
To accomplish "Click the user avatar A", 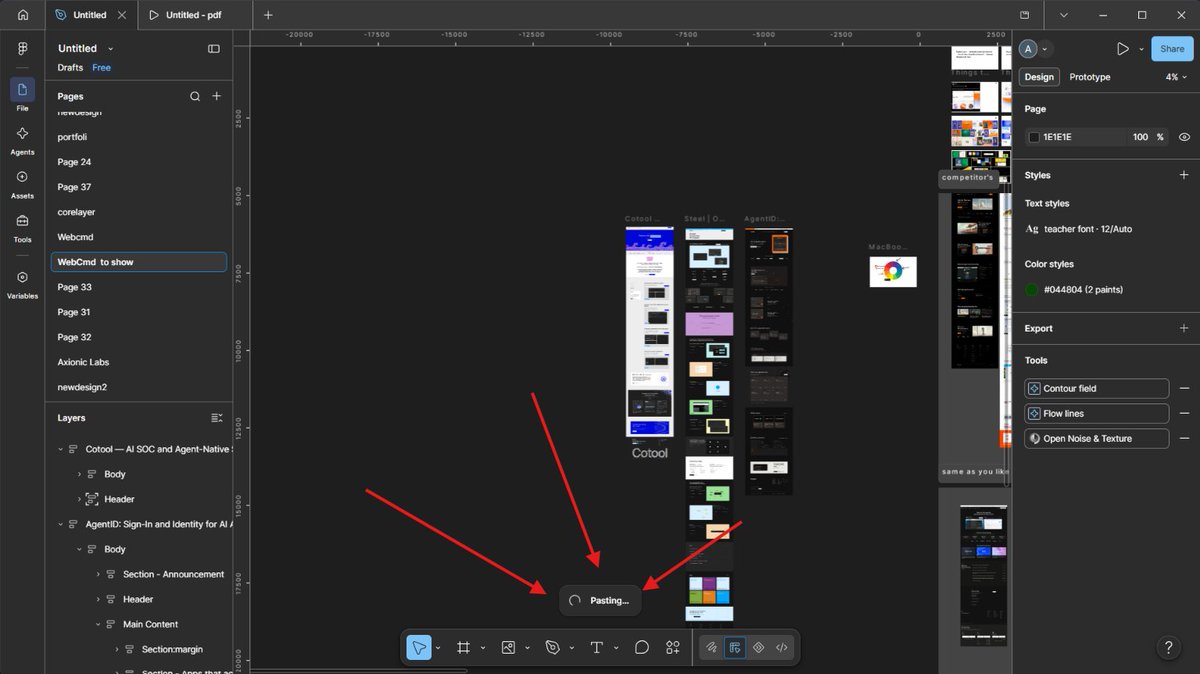I will [x=1028, y=49].
